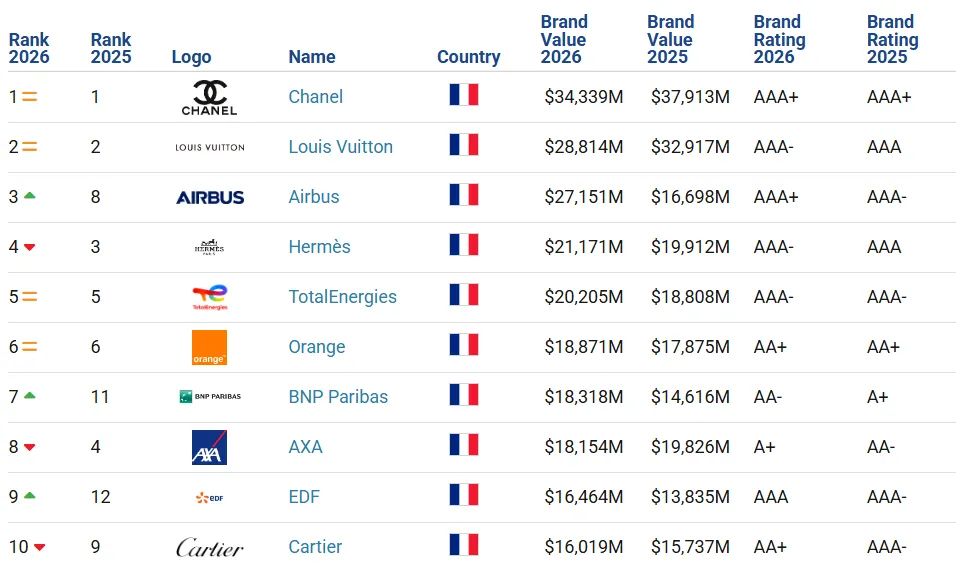Click the Cartier script logo
The width and height of the screenshot is (956, 571).
tap(210, 547)
